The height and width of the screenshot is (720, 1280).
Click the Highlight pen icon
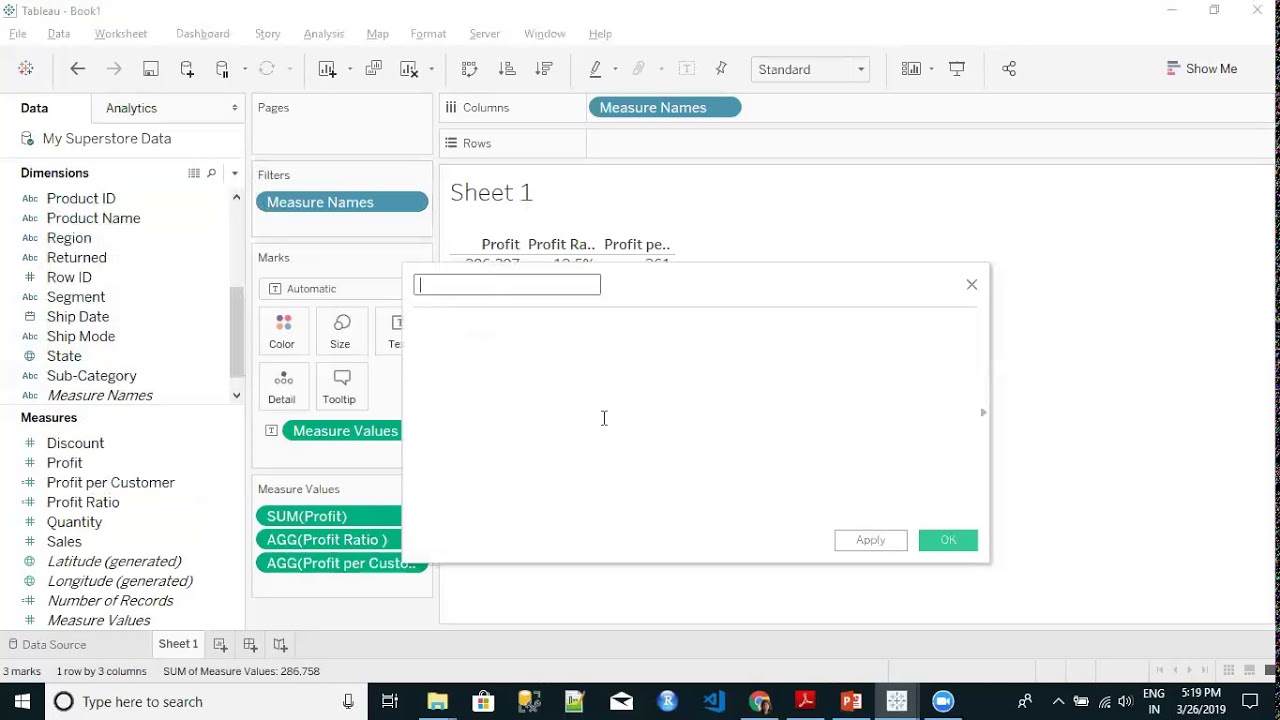tap(596, 69)
